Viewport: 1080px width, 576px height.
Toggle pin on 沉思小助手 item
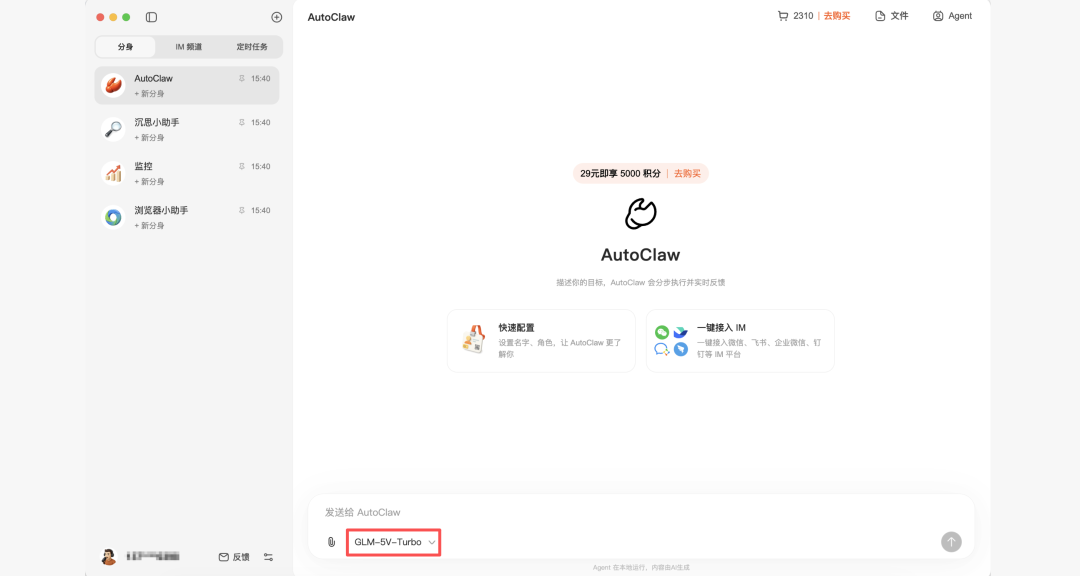tap(241, 123)
